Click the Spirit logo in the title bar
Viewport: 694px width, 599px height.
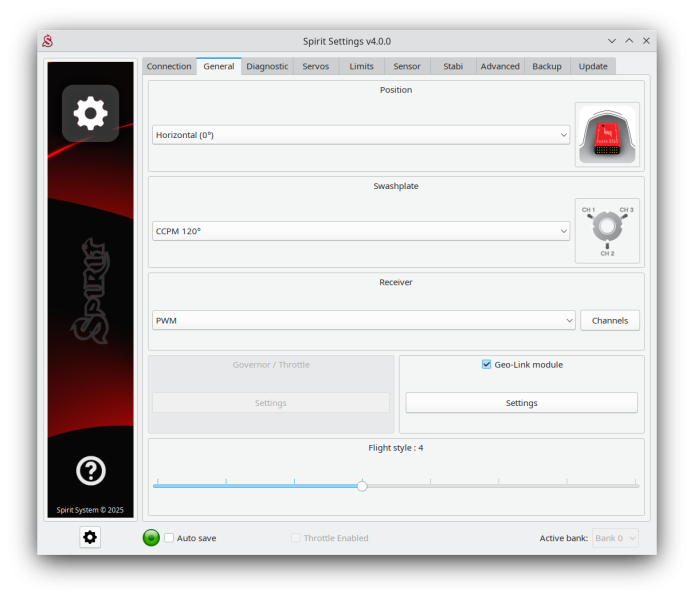click(47, 41)
